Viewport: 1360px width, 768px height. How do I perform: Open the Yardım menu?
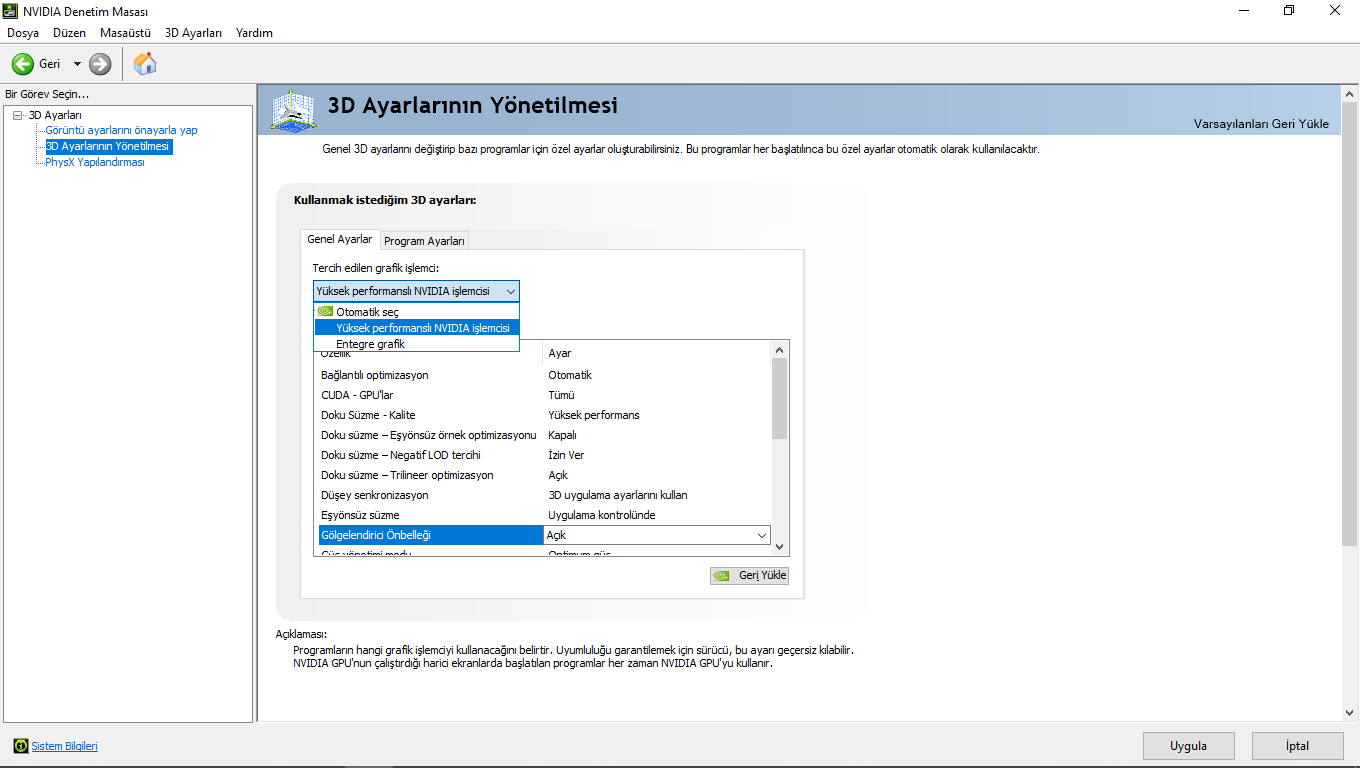(254, 33)
